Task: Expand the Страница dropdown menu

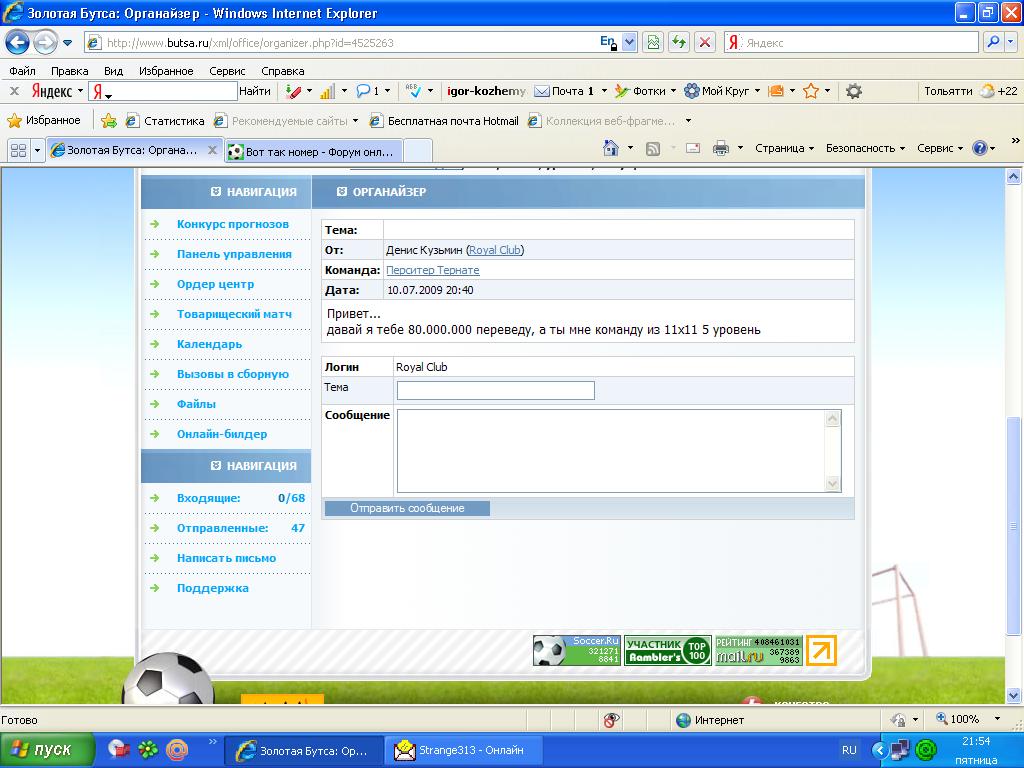Action: click(x=784, y=148)
